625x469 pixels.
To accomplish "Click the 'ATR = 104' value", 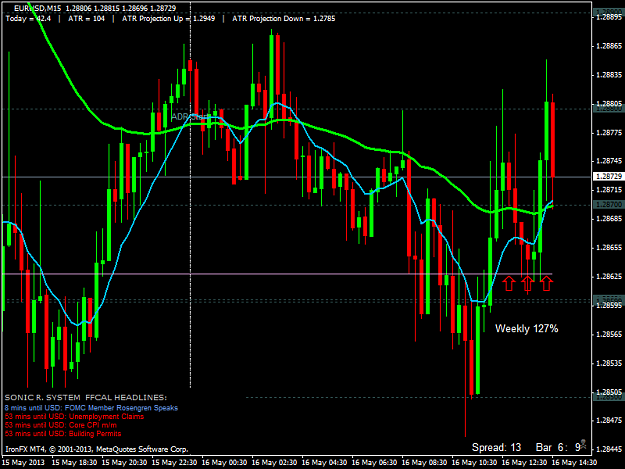I will click(x=86, y=18).
